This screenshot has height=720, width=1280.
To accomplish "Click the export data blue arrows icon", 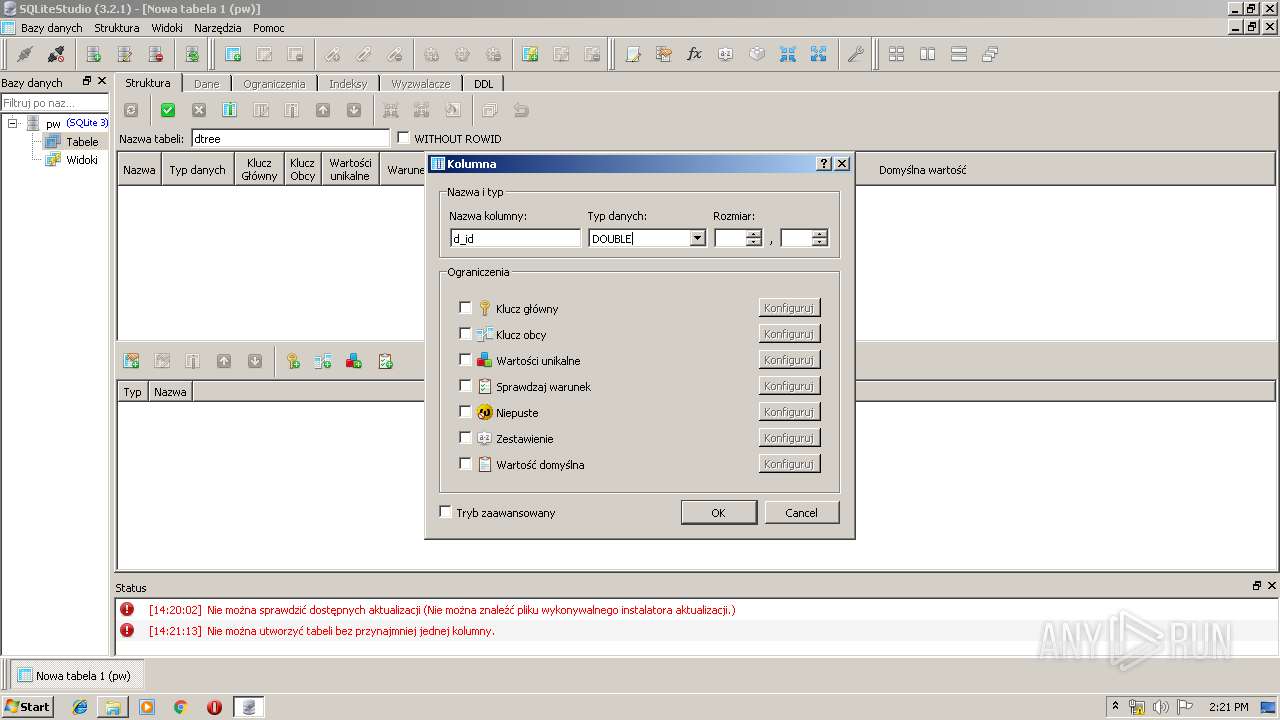I will (819, 54).
